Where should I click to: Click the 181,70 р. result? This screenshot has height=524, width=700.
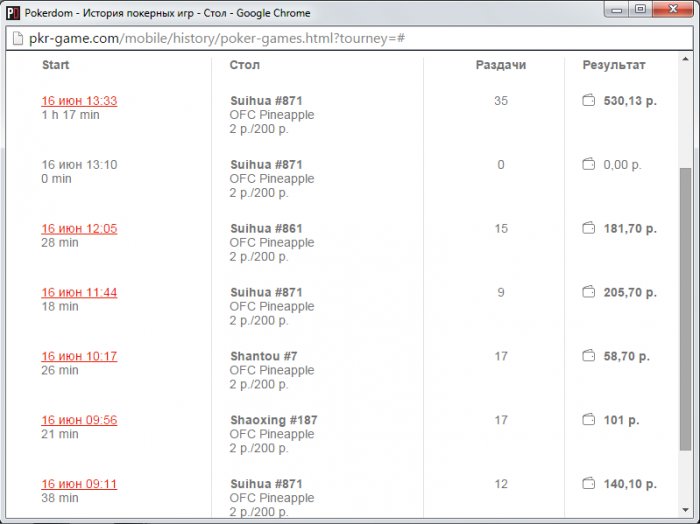click(x=630, y=229)
